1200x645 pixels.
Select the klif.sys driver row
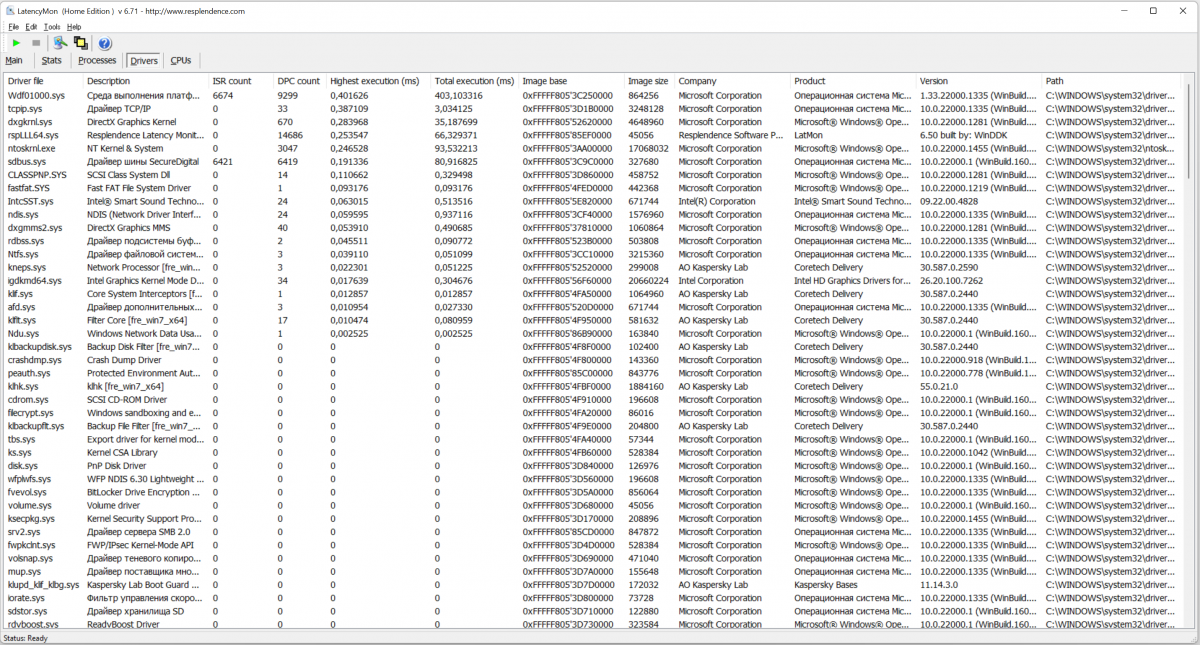593,294
